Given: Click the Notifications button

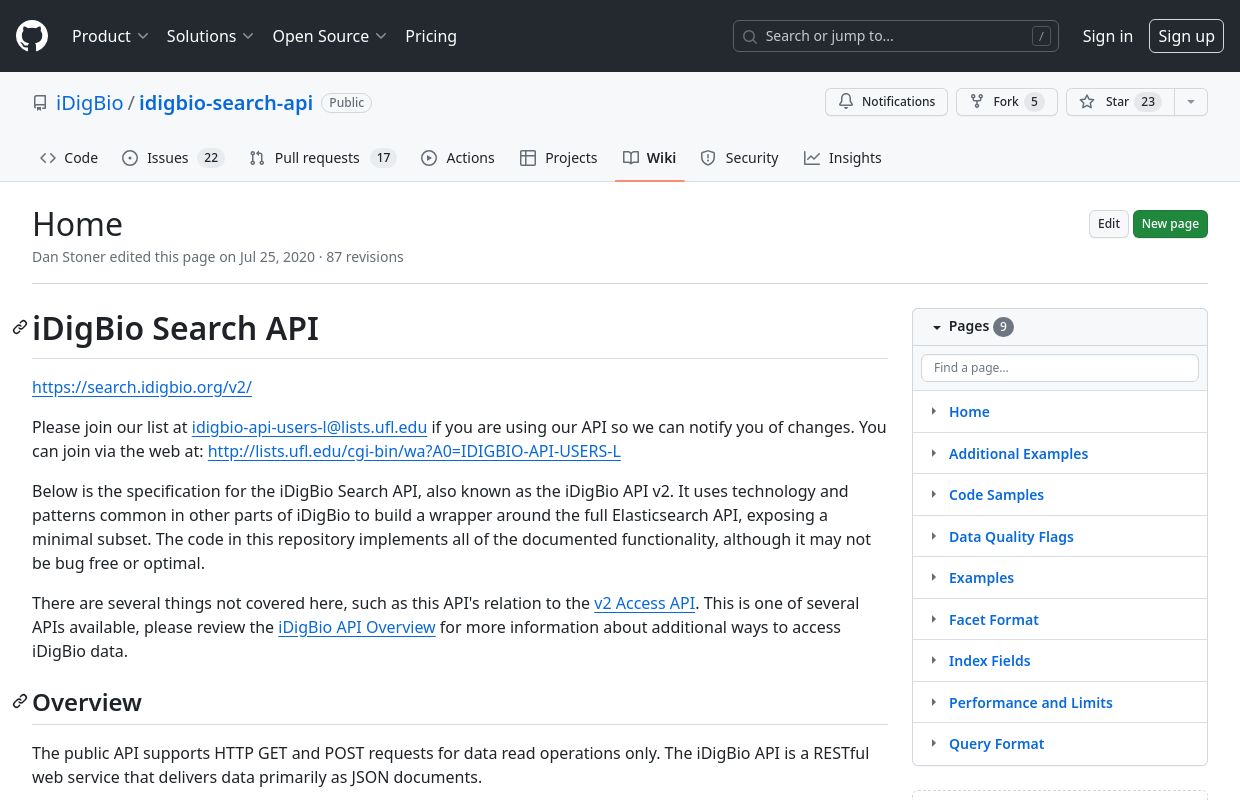Looking at the screenshot, I should tap(886, 102).
